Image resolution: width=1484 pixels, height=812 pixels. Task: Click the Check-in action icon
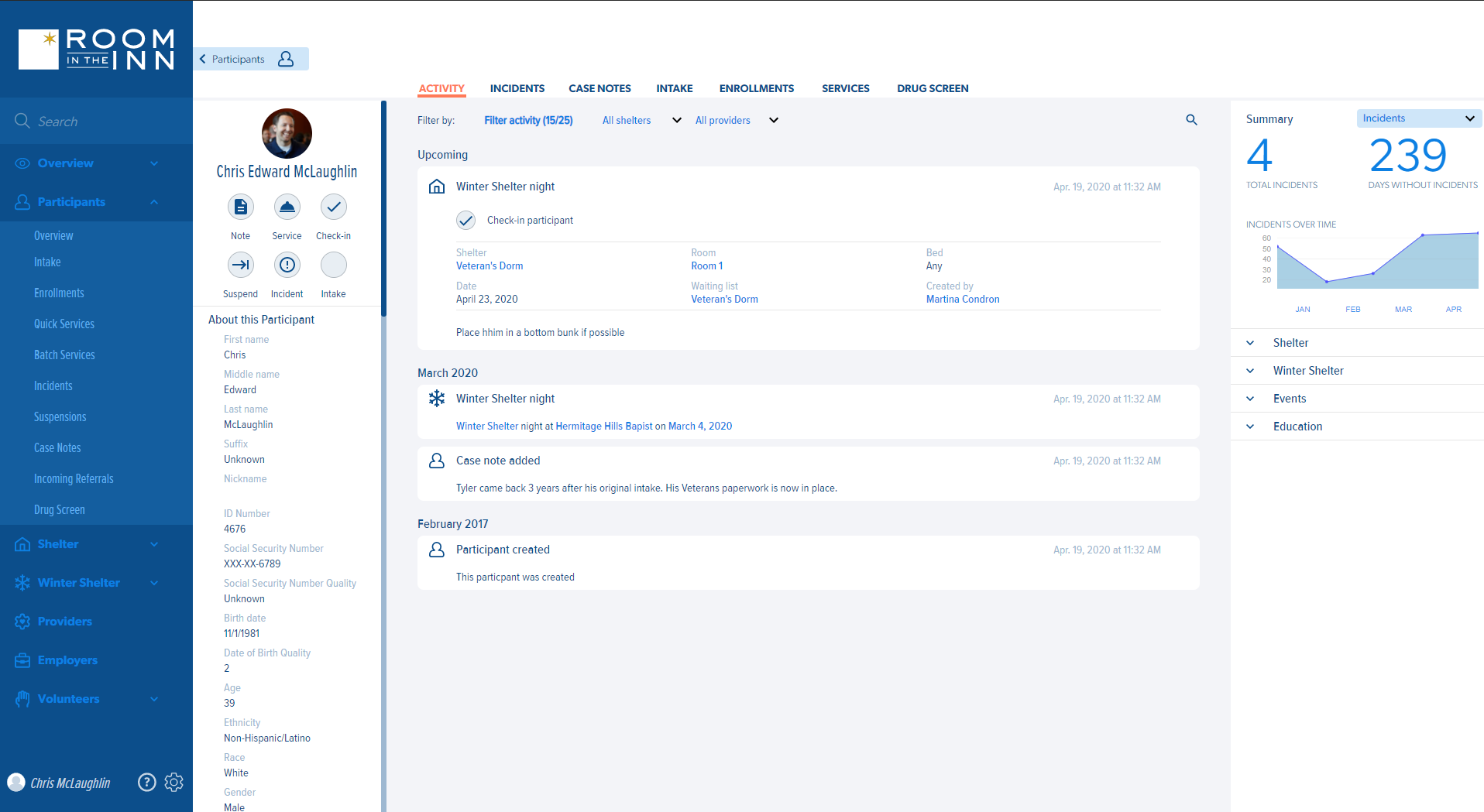pos(333,207)
